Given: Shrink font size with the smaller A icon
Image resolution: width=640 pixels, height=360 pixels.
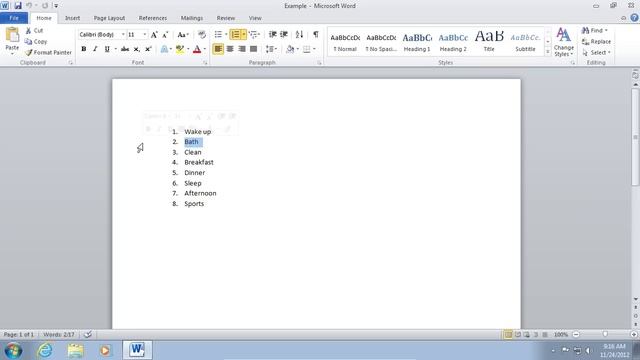Looking at the screenshot, I should tap(165, 35).
